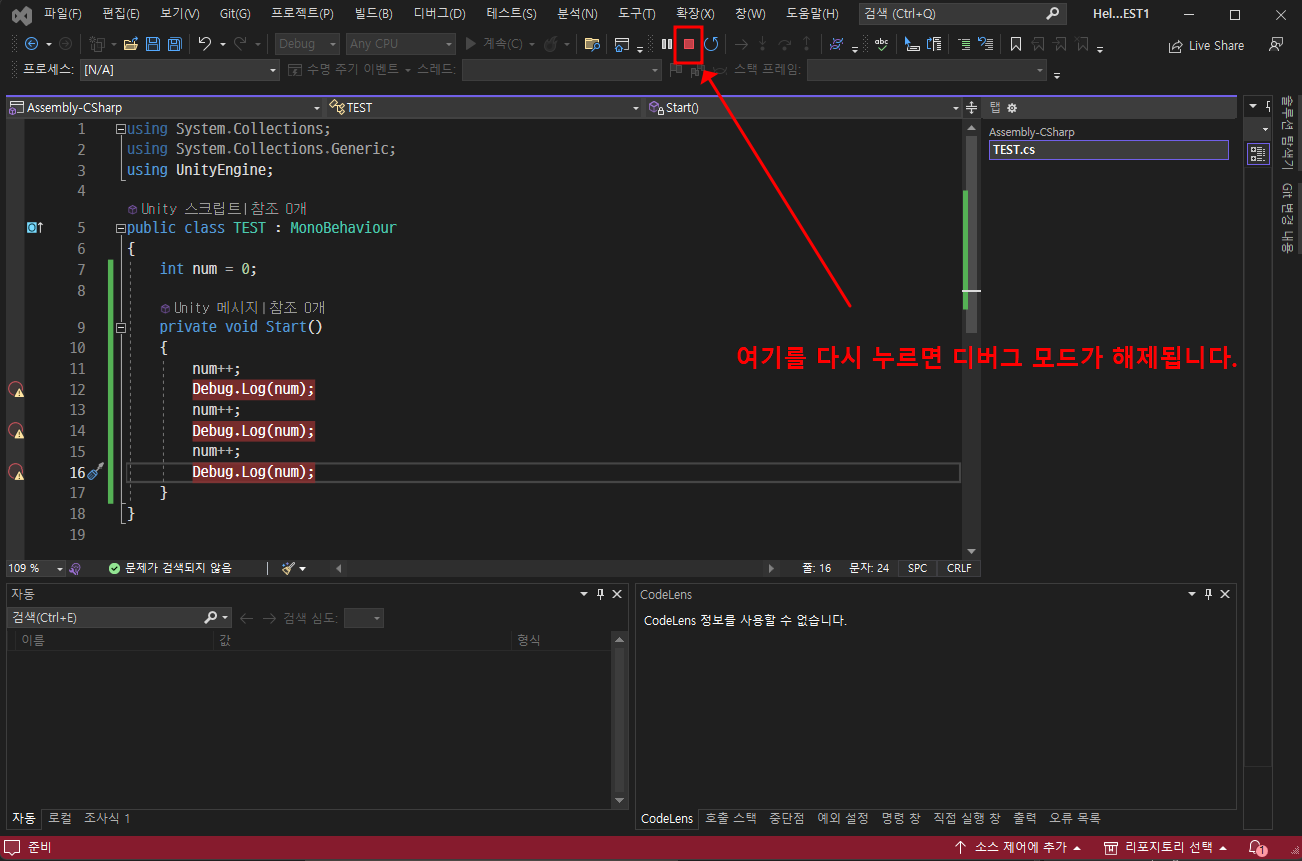Stop debugging with the red square
Viewport: 1302px width, 861px height.
pos(689,44)
